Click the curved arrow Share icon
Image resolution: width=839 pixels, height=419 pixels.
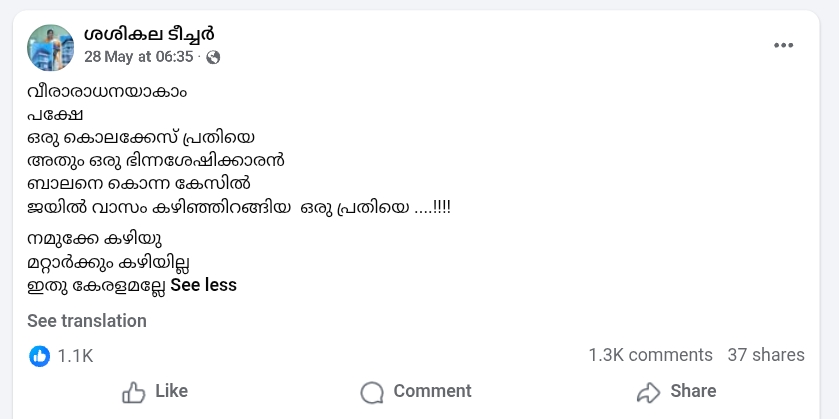coord(649,392)
